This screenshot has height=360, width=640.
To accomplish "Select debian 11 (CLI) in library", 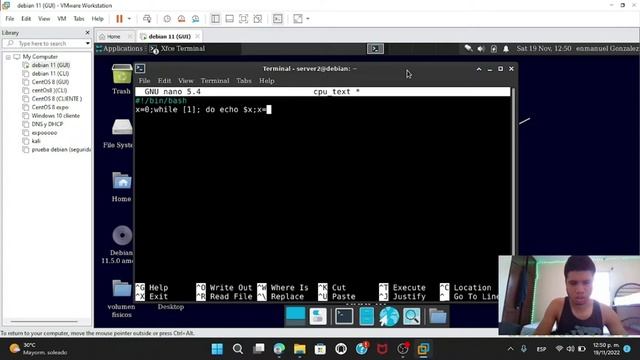I will click(x=50, y=73).
